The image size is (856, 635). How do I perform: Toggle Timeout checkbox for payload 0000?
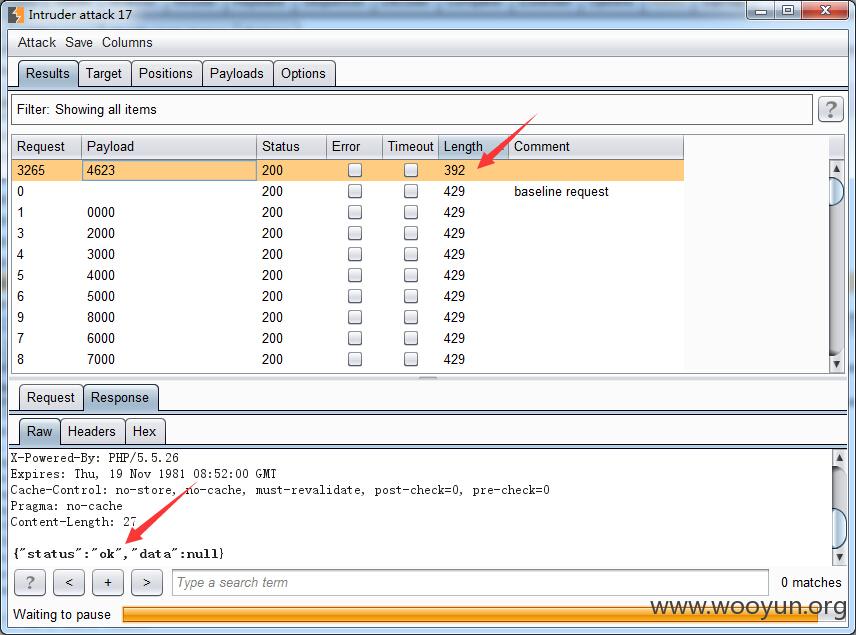click(x=411, y=212)
